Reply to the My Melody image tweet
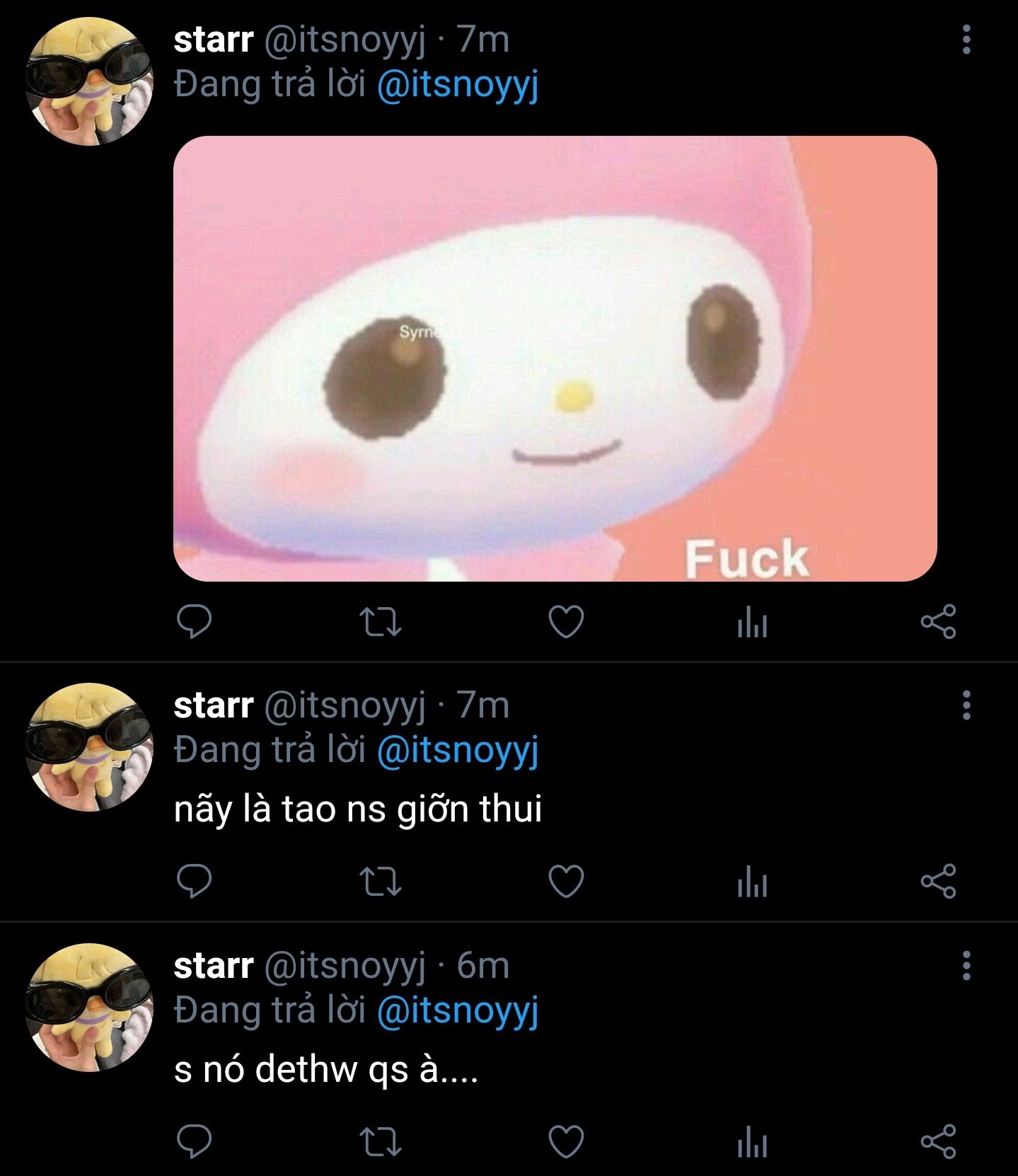Screen dimensions: 1018x1176 pyautogui.click(x=194, y=622)
